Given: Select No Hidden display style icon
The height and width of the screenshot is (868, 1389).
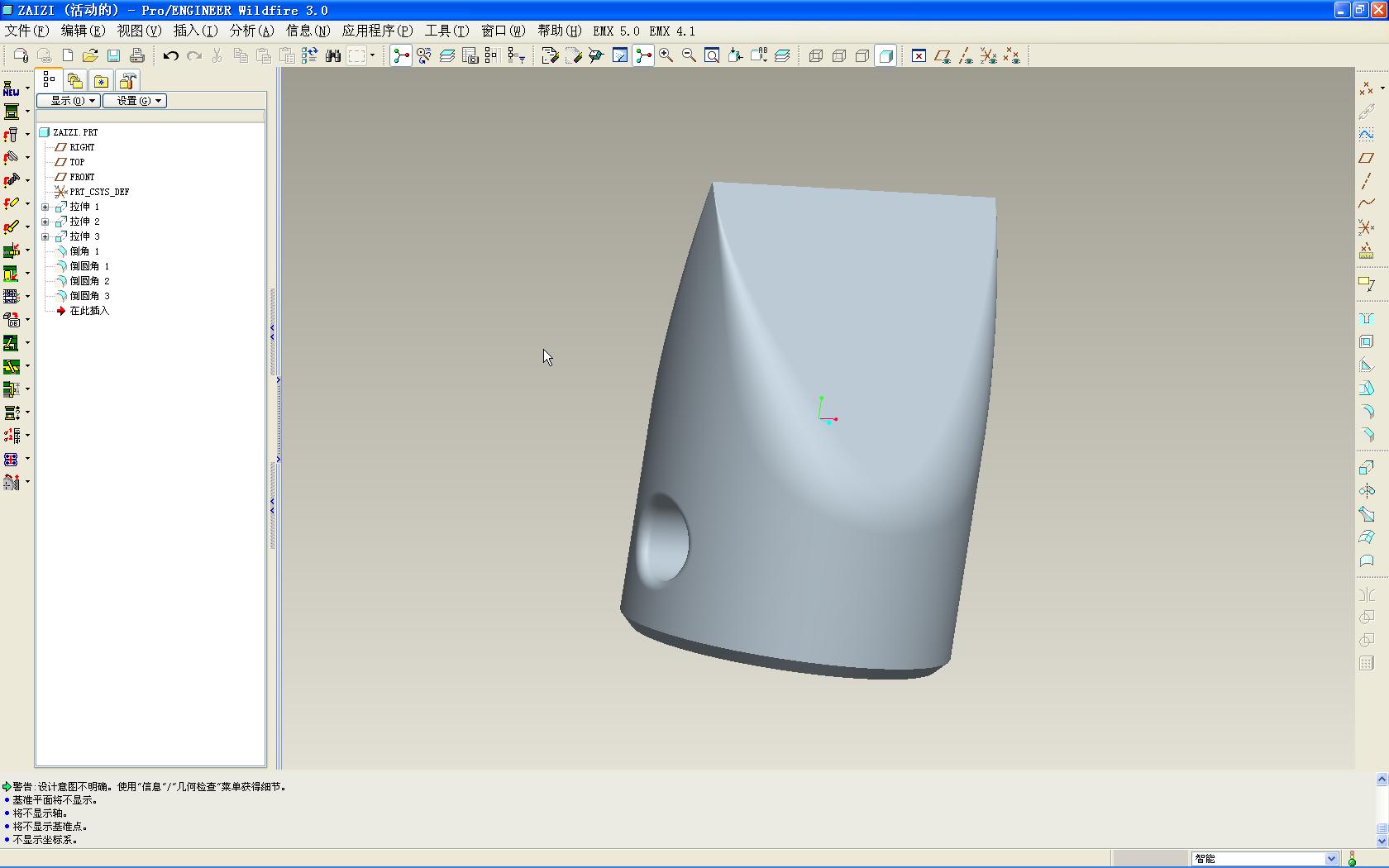Looking at the screenshot, I should click(862, 55).
